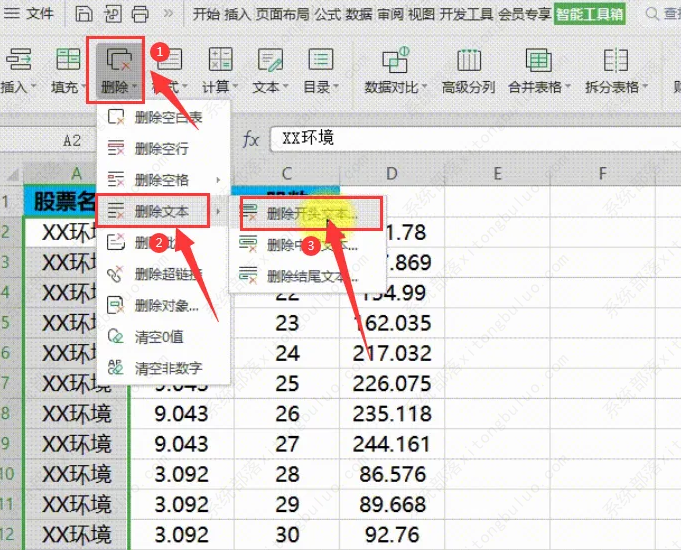Switch to the 视图 tab
The width and height of the screenshot is (681, 550).
coord(421,14)
